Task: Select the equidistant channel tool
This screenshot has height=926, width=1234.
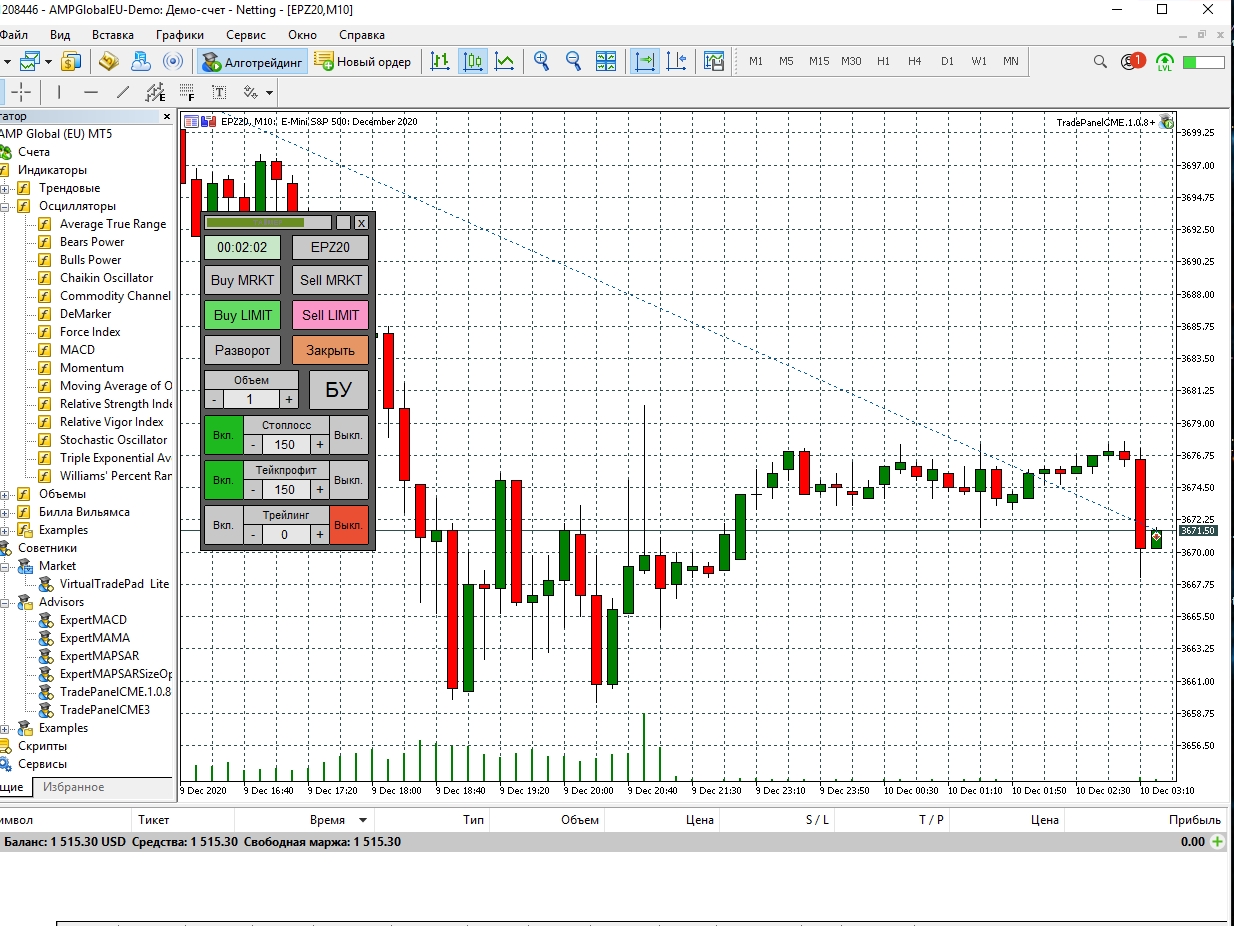Action: pyautogui.click(x=155, y=92)
